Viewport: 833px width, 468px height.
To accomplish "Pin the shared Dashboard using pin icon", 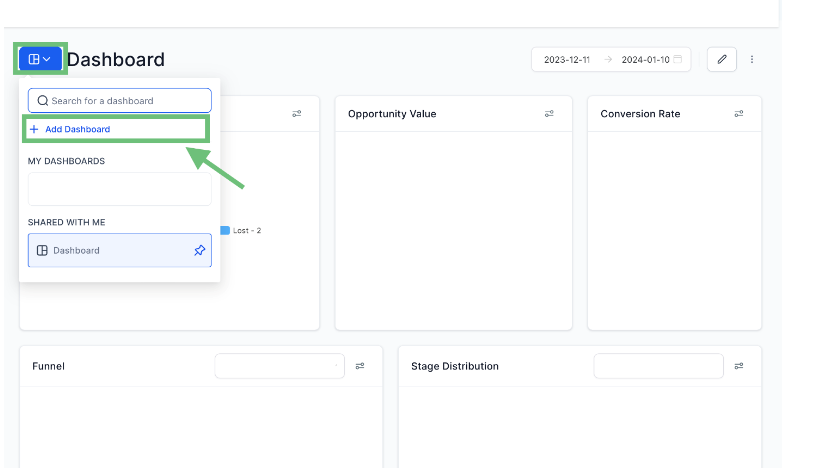I will coord(199,250).
